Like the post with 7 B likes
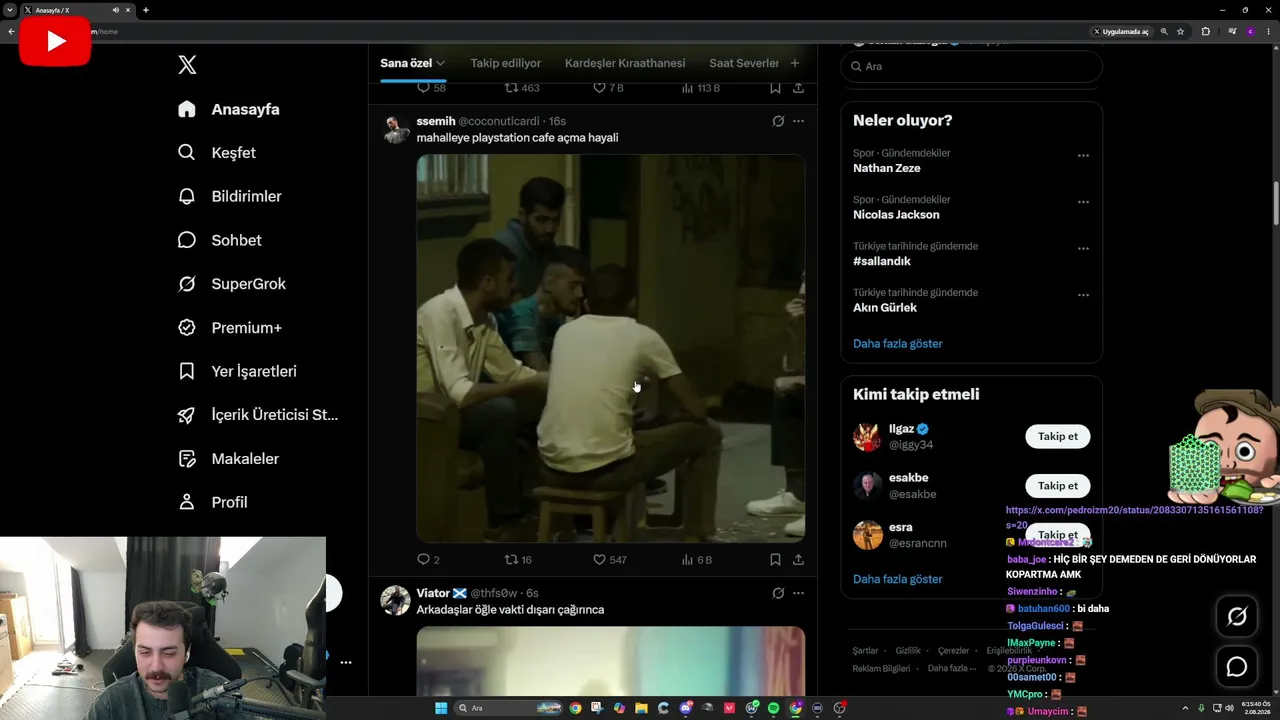Image resolution: width=1280 pixels, height=720 pixels. coord(608,88)
